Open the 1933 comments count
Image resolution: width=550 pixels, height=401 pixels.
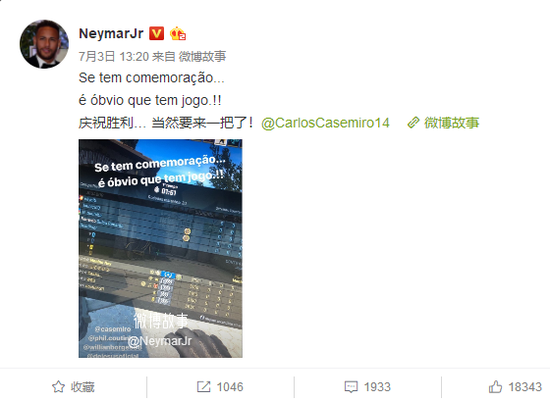coord(377,387)
